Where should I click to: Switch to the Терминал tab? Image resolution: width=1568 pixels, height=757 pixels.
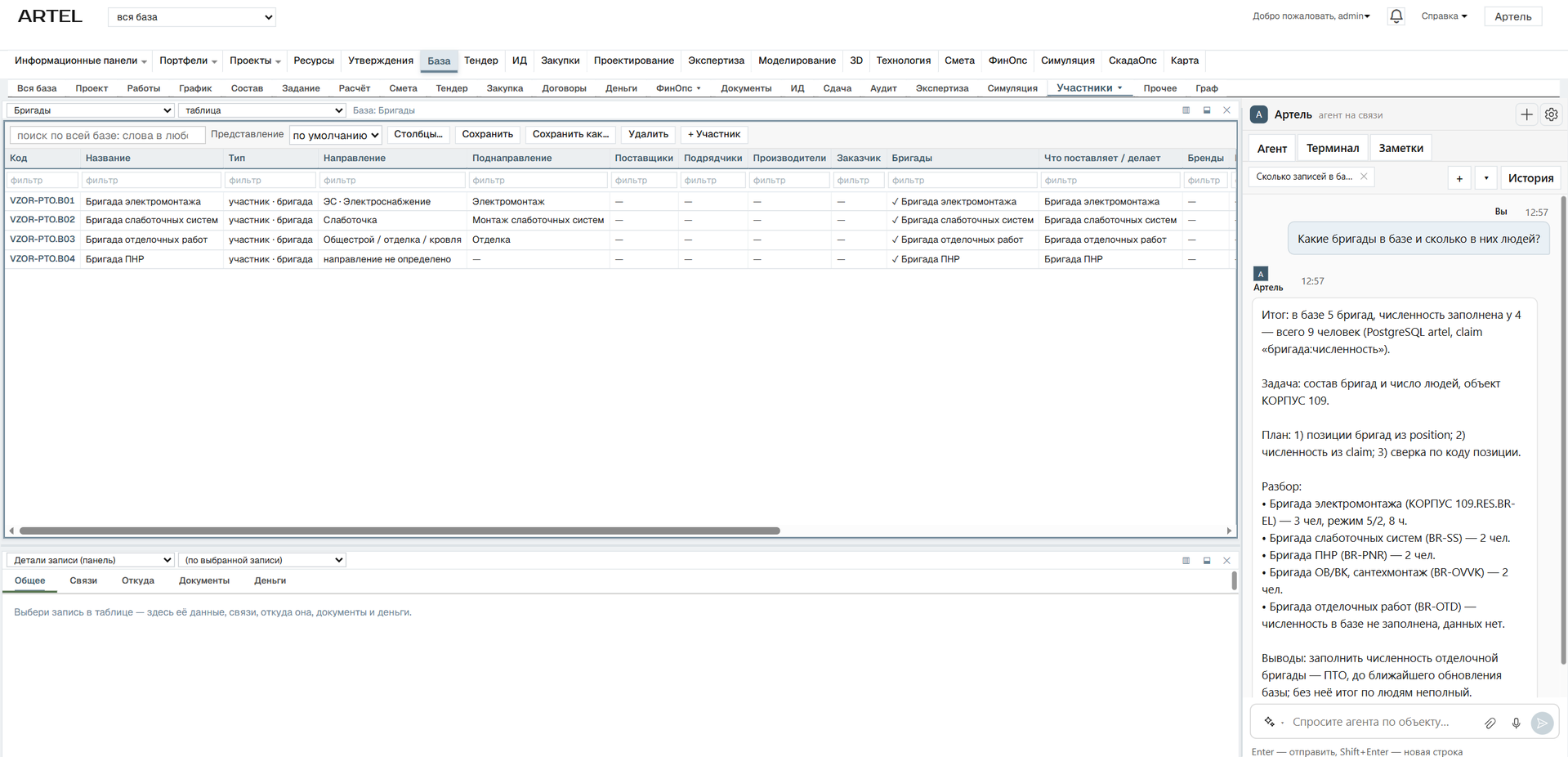click(x=1333, y=148)
